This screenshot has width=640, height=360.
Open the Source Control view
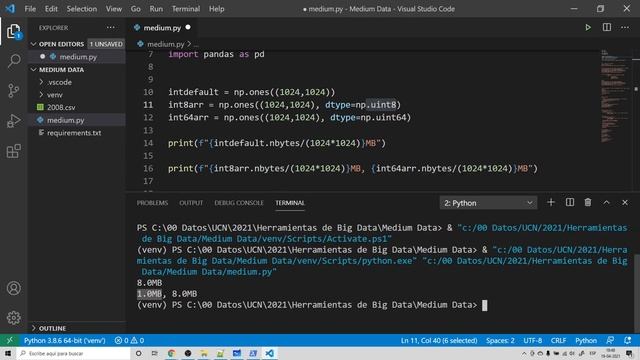point(13,90)
